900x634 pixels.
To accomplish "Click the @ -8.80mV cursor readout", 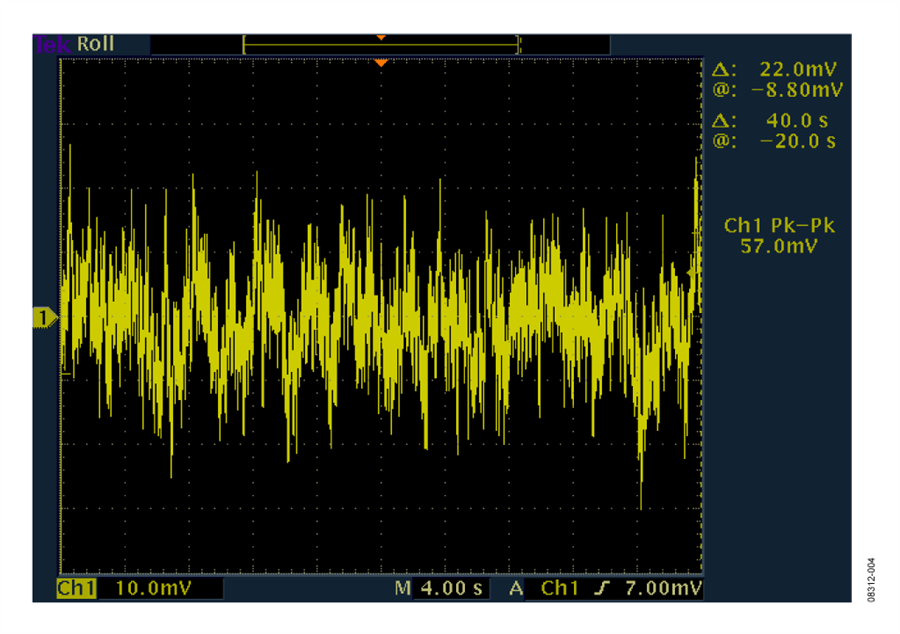I will (777, 90).
